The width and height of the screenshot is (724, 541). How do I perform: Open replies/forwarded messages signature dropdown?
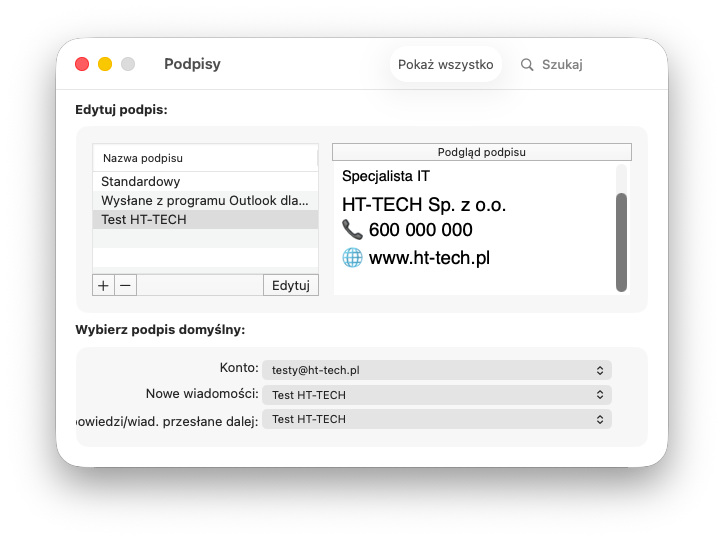point(437,419)
